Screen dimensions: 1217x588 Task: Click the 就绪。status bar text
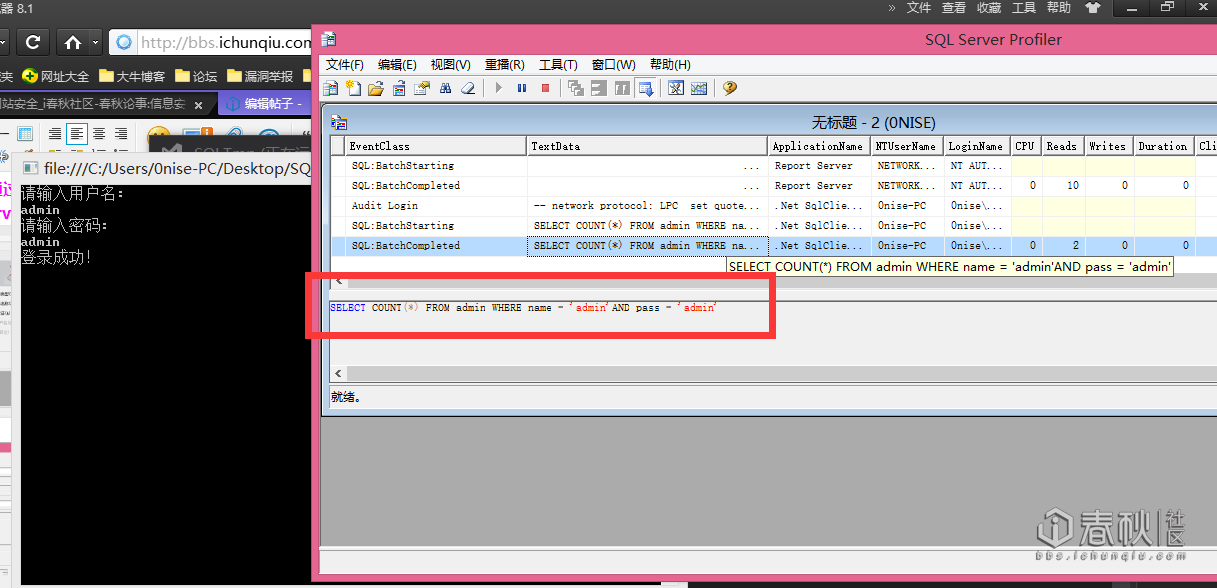[346, 397]
